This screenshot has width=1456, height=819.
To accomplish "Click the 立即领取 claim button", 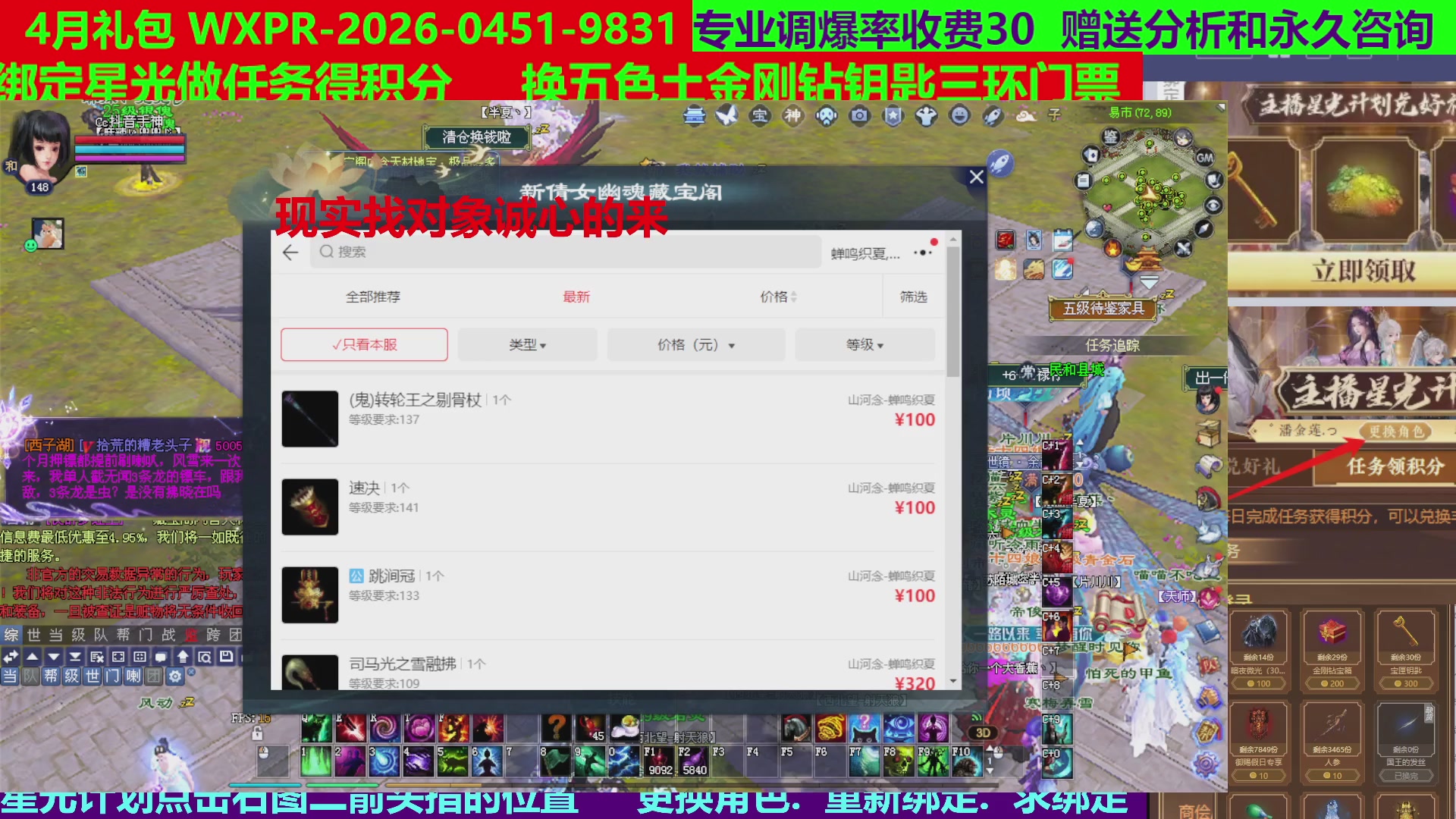I will pos(1363,271).
